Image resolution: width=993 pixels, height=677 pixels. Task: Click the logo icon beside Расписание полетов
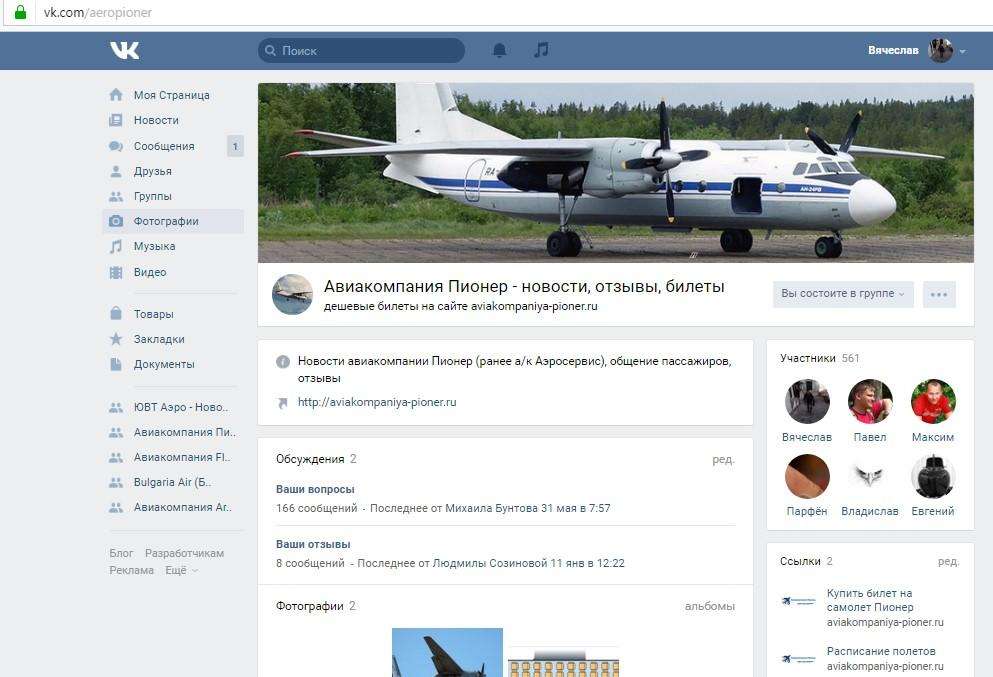(798, 659)
